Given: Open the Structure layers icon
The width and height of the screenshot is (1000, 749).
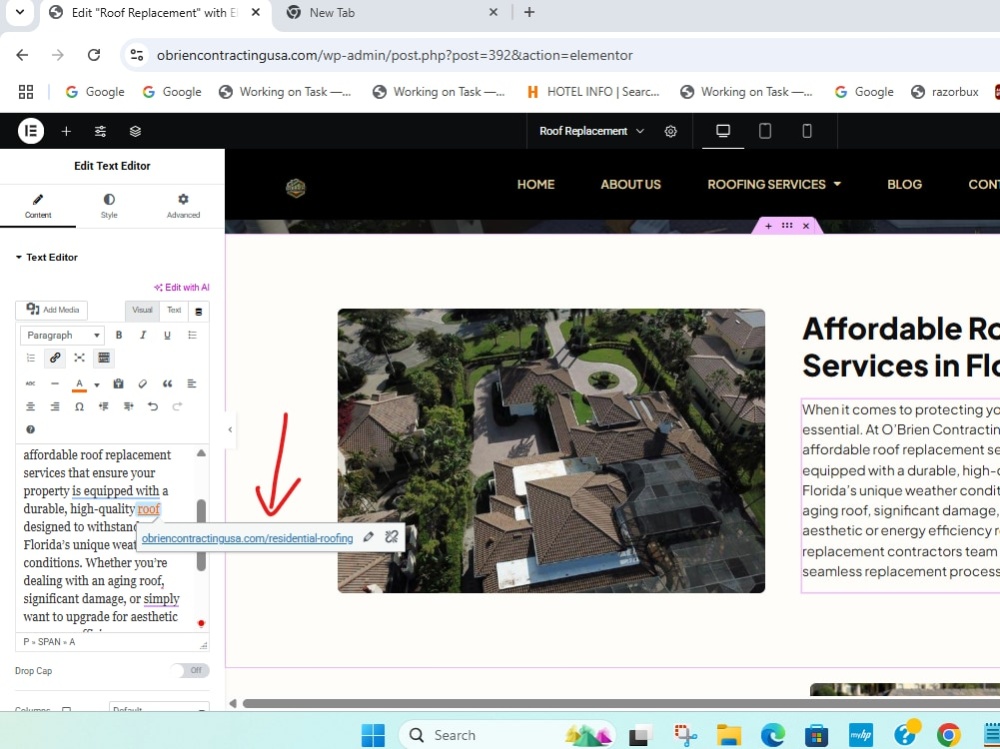Looking at the screenshot, I should (x=135, y=131).
